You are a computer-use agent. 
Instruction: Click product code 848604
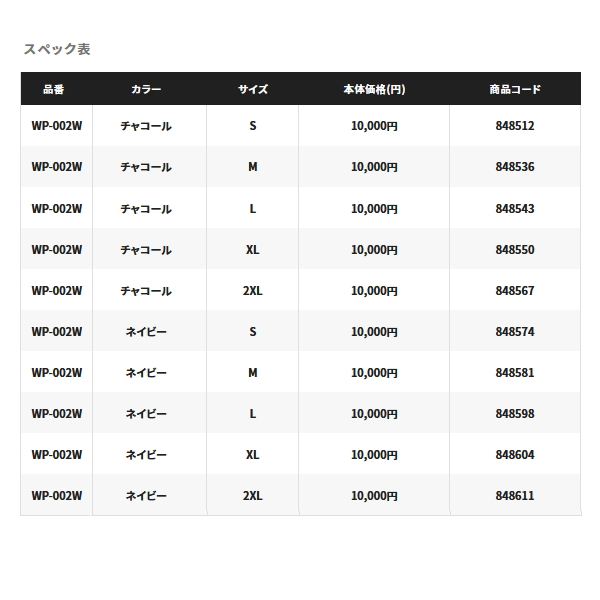[515, 455]
